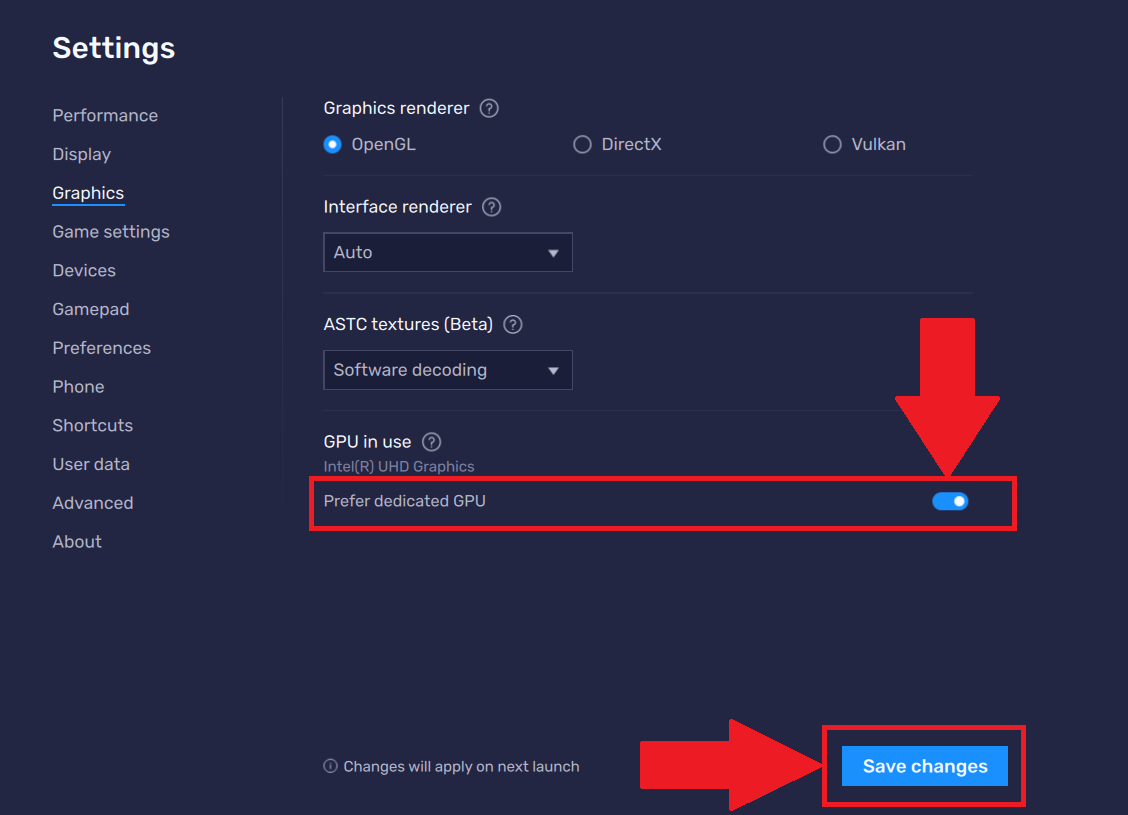Open the Gamepad settings category
The image size is (1128, 815).
pyautogui.click(x=90, y=309)
